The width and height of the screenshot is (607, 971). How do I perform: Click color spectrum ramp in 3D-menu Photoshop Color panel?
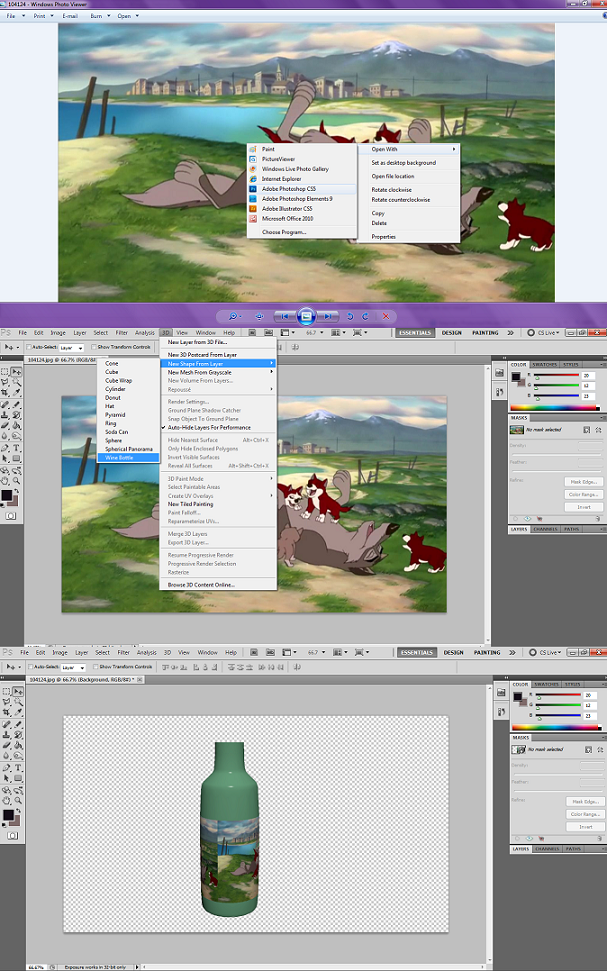(x=555, y=407)
